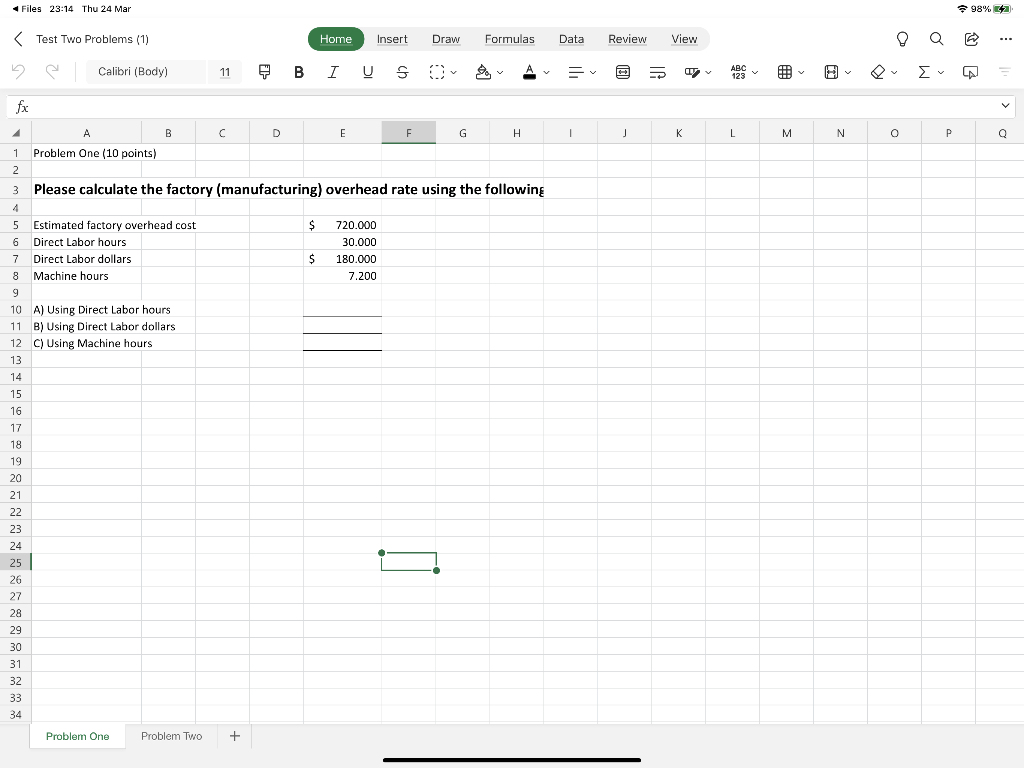The image size is (1024, 768).
Task: Select the 'Problem One (10 points)' cell
Action: (86, 153)
